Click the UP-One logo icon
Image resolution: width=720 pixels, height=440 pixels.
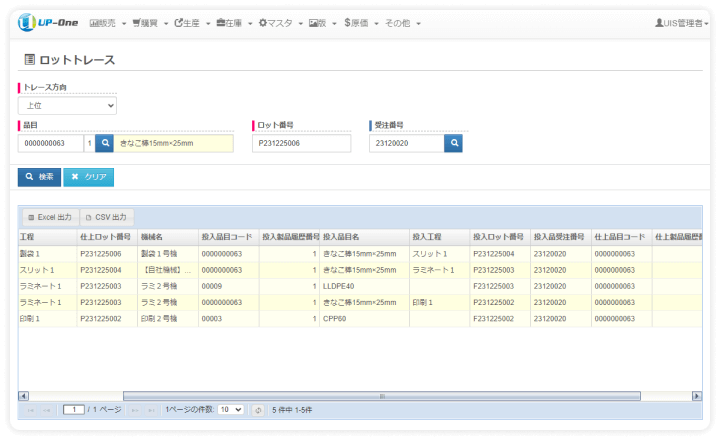coord(27,22)
